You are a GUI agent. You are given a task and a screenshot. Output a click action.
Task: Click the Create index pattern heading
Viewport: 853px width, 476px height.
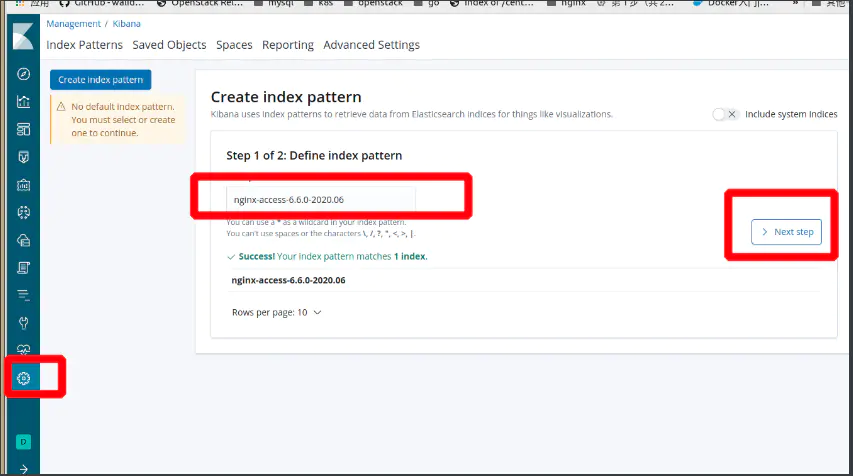pyautogui.click(x=286, y=97)
